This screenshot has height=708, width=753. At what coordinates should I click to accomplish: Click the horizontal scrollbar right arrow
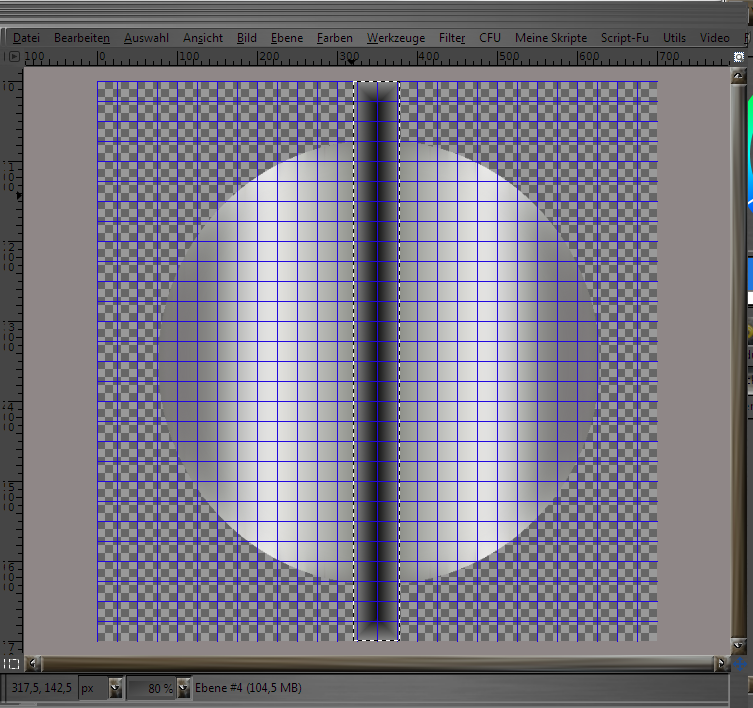tap(721, 663)
